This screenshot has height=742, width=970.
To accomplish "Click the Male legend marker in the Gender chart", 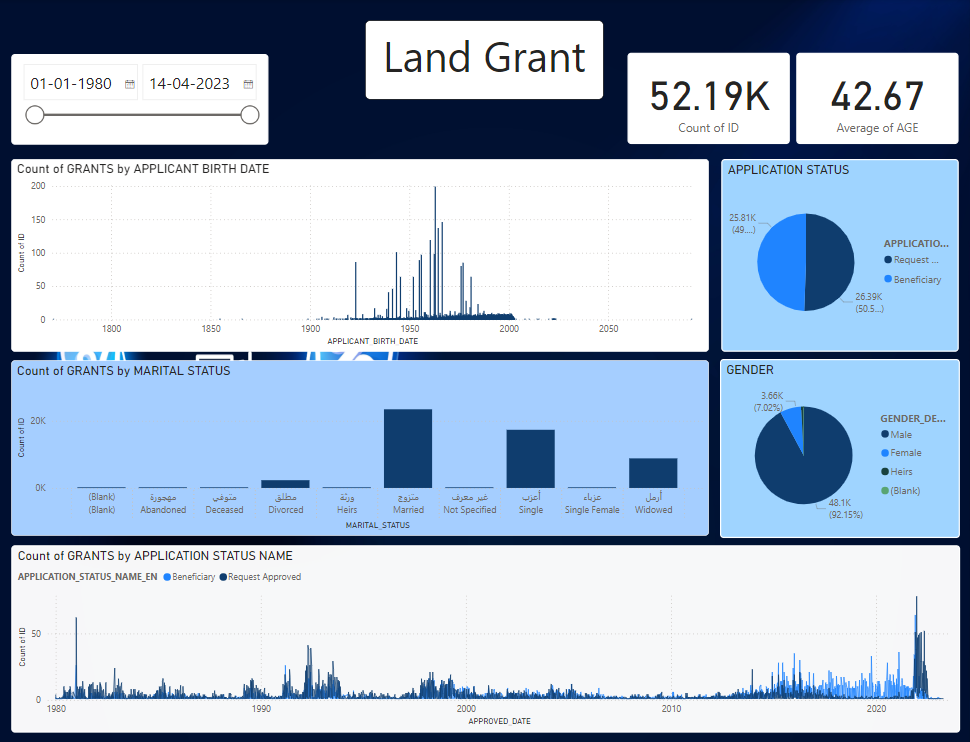I will [x=885, y=434].
